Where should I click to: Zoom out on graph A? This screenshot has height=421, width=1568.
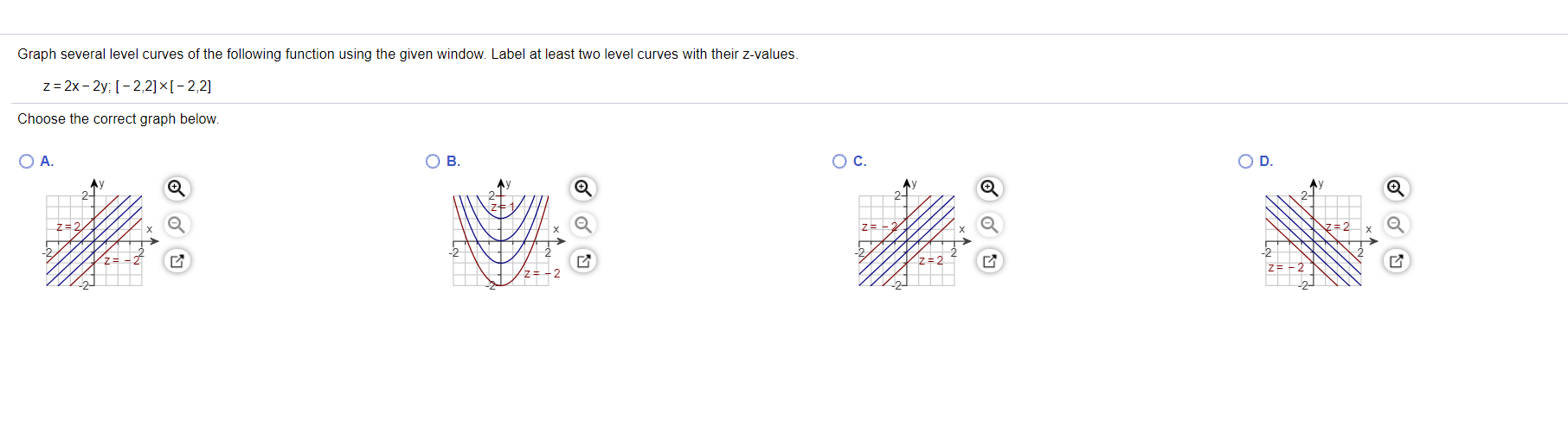[177, 225]
